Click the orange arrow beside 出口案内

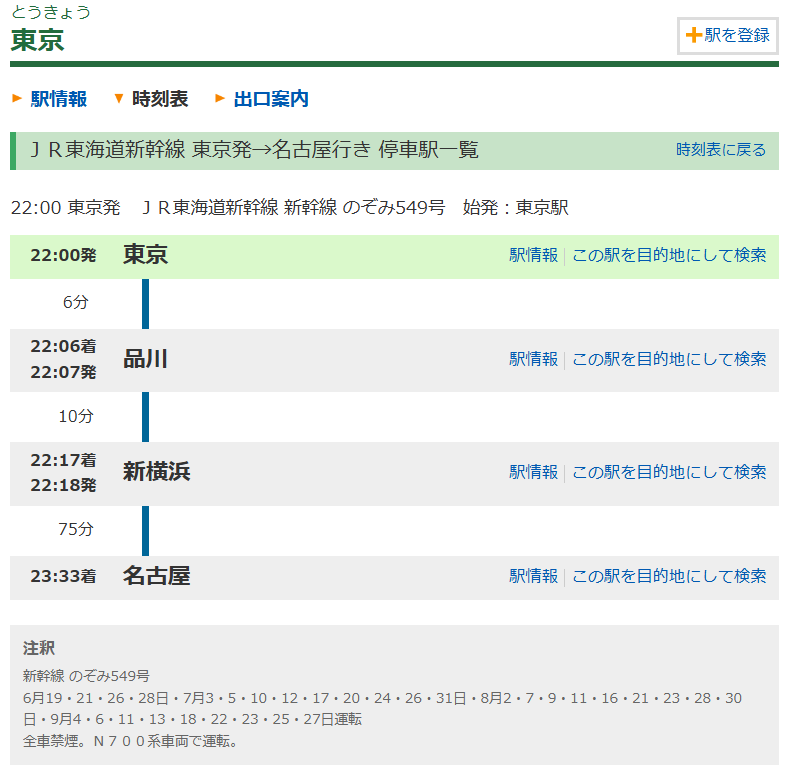point(220,98)
